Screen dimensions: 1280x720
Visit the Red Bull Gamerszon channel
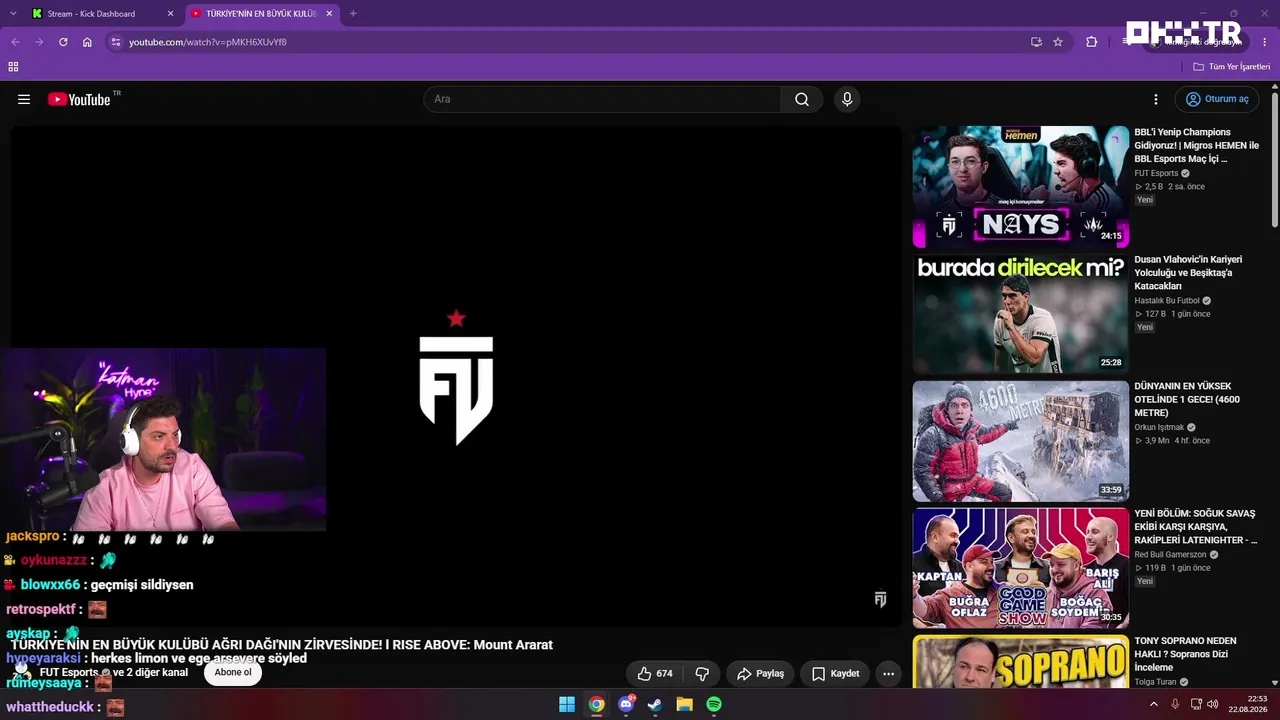[x=1170, y=554]
